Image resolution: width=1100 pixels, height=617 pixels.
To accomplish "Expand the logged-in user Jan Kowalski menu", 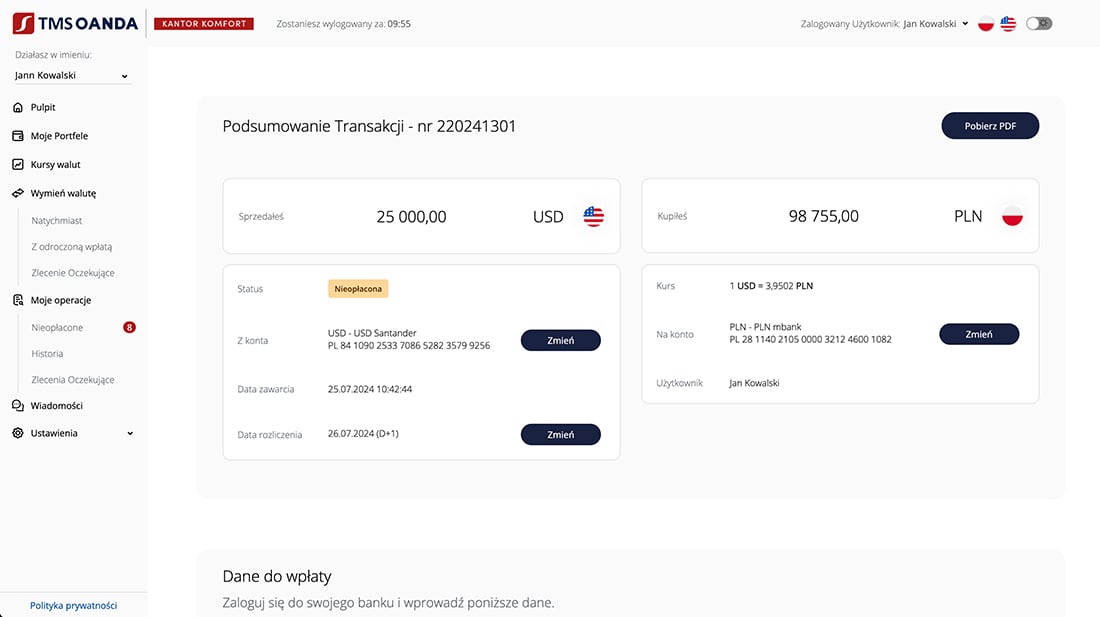I will pyautogui.click(x=965, y=24).
